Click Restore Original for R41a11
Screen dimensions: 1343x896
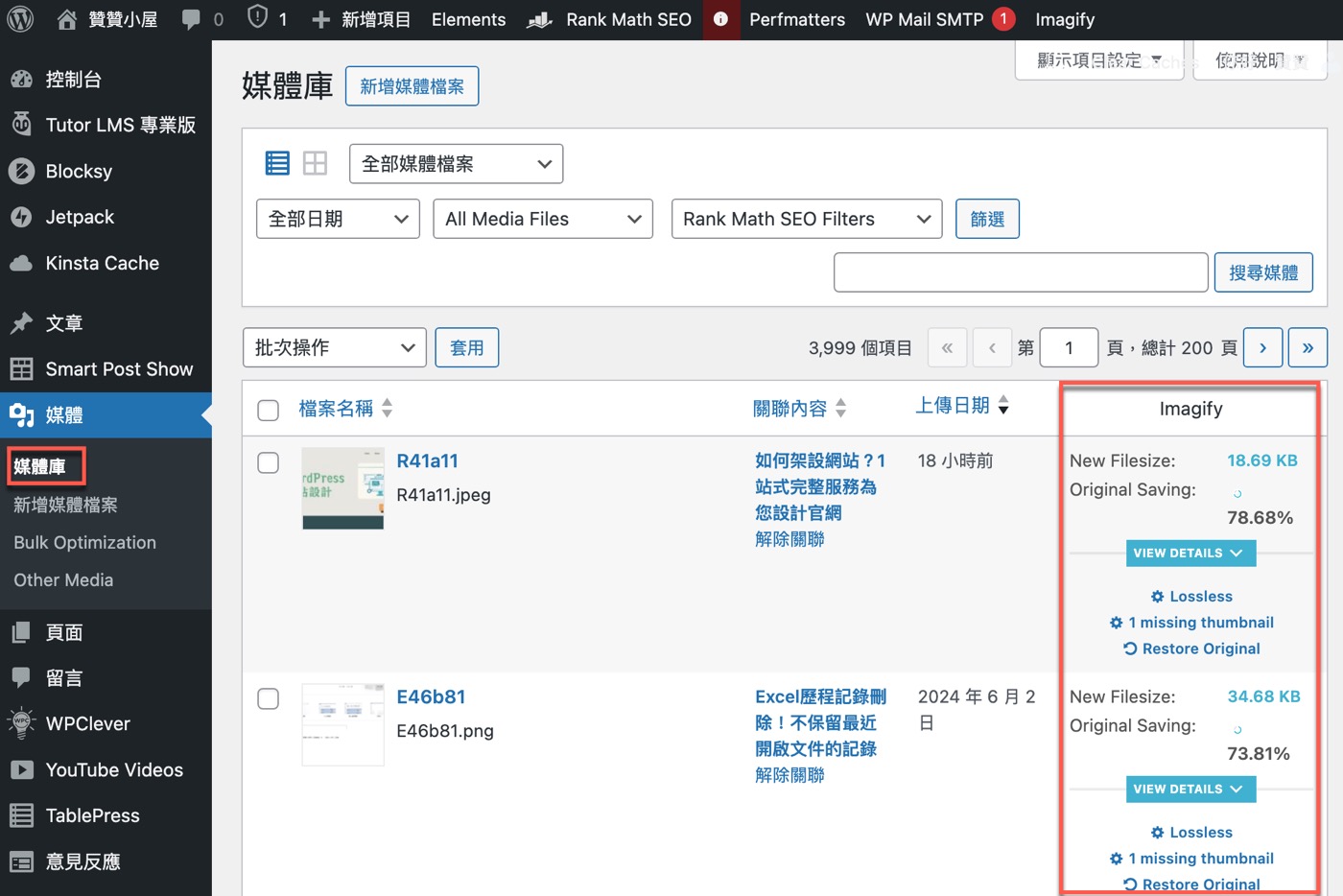click(x=1191, y=648)
